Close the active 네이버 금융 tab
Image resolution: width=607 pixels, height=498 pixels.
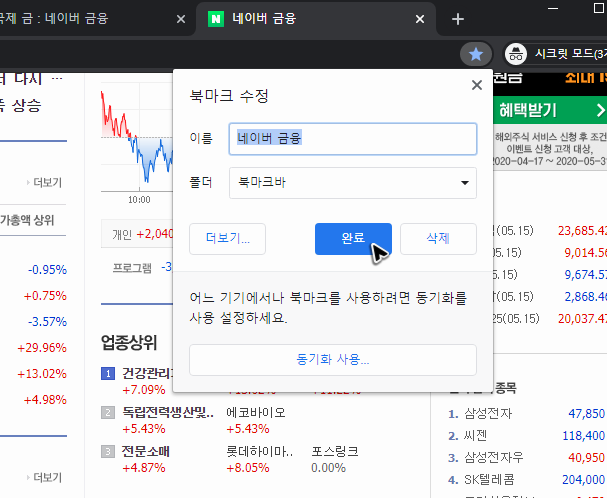(420, 19)
